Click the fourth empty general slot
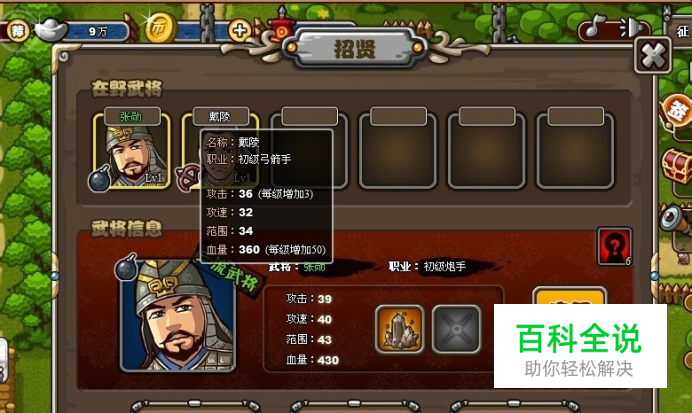This screenshot has width=692, height=413. 398,150
